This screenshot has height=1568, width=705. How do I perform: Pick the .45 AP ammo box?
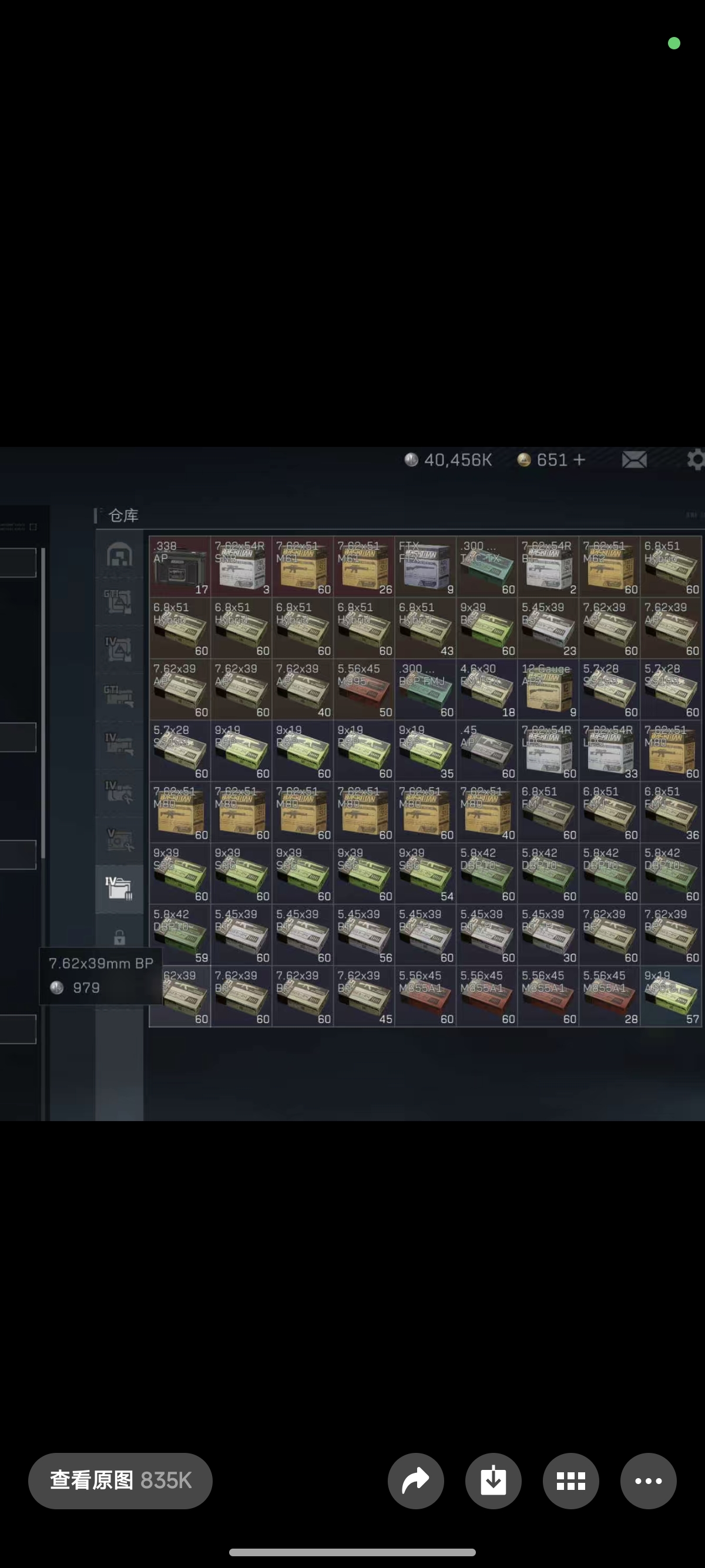486,751
